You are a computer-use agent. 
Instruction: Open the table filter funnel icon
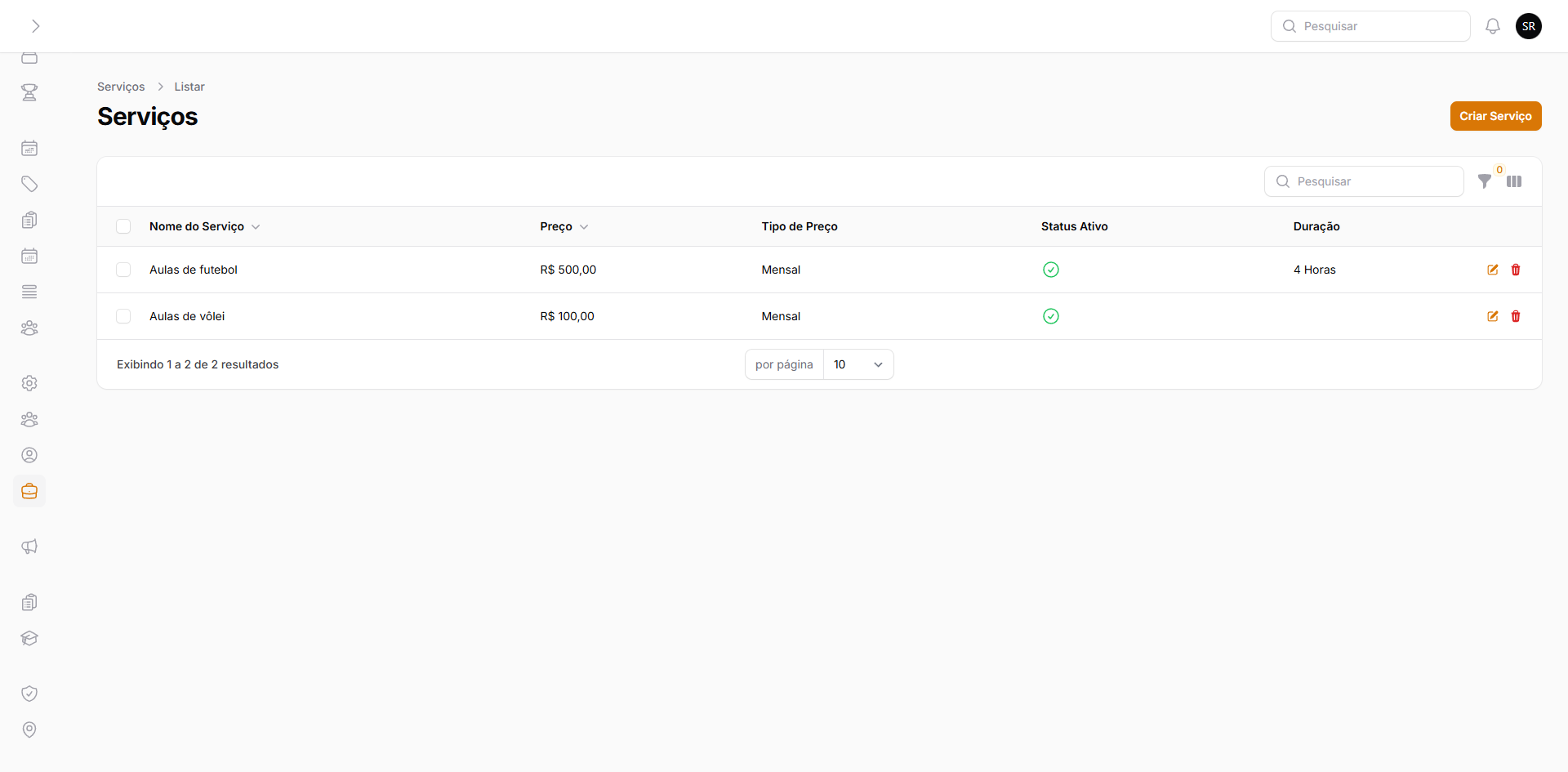pos(1485,181)
